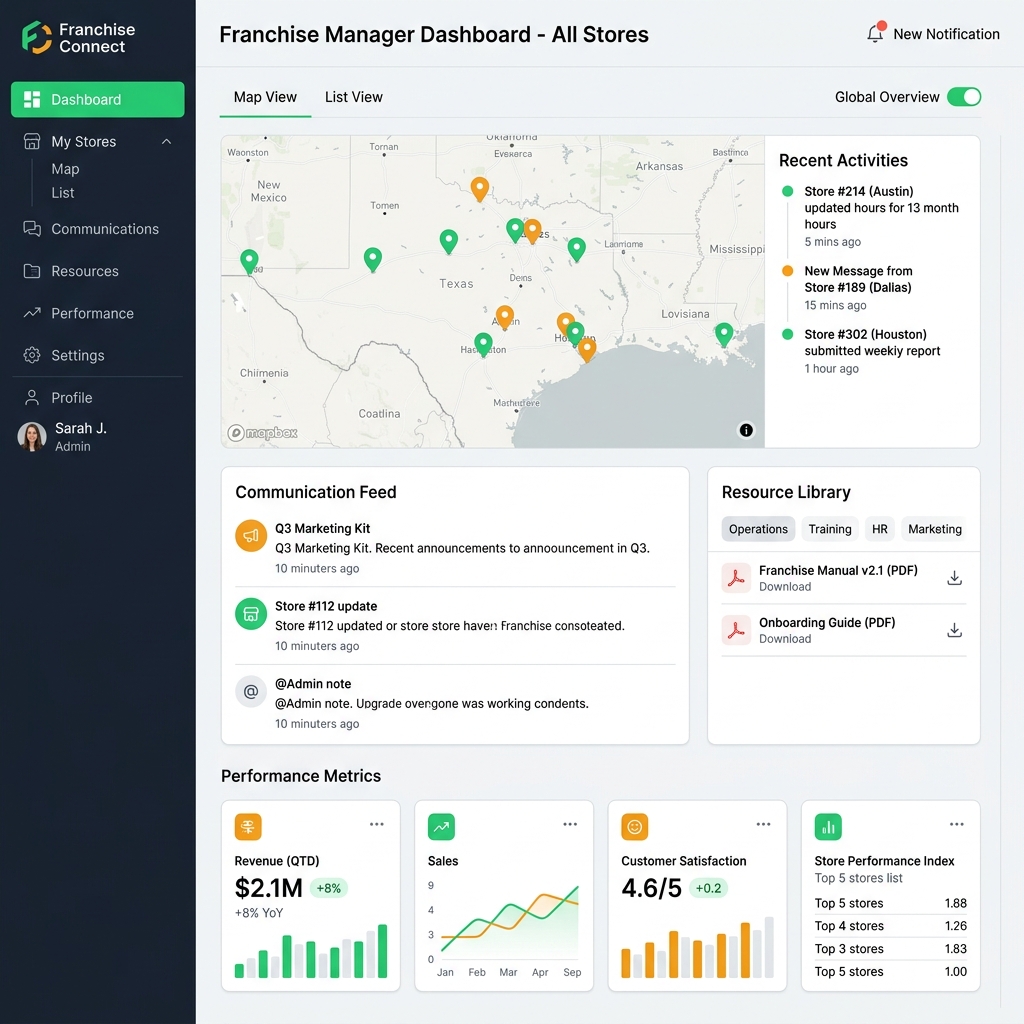
Task: Click the Resources folder icon
Action: coord(32,271)
